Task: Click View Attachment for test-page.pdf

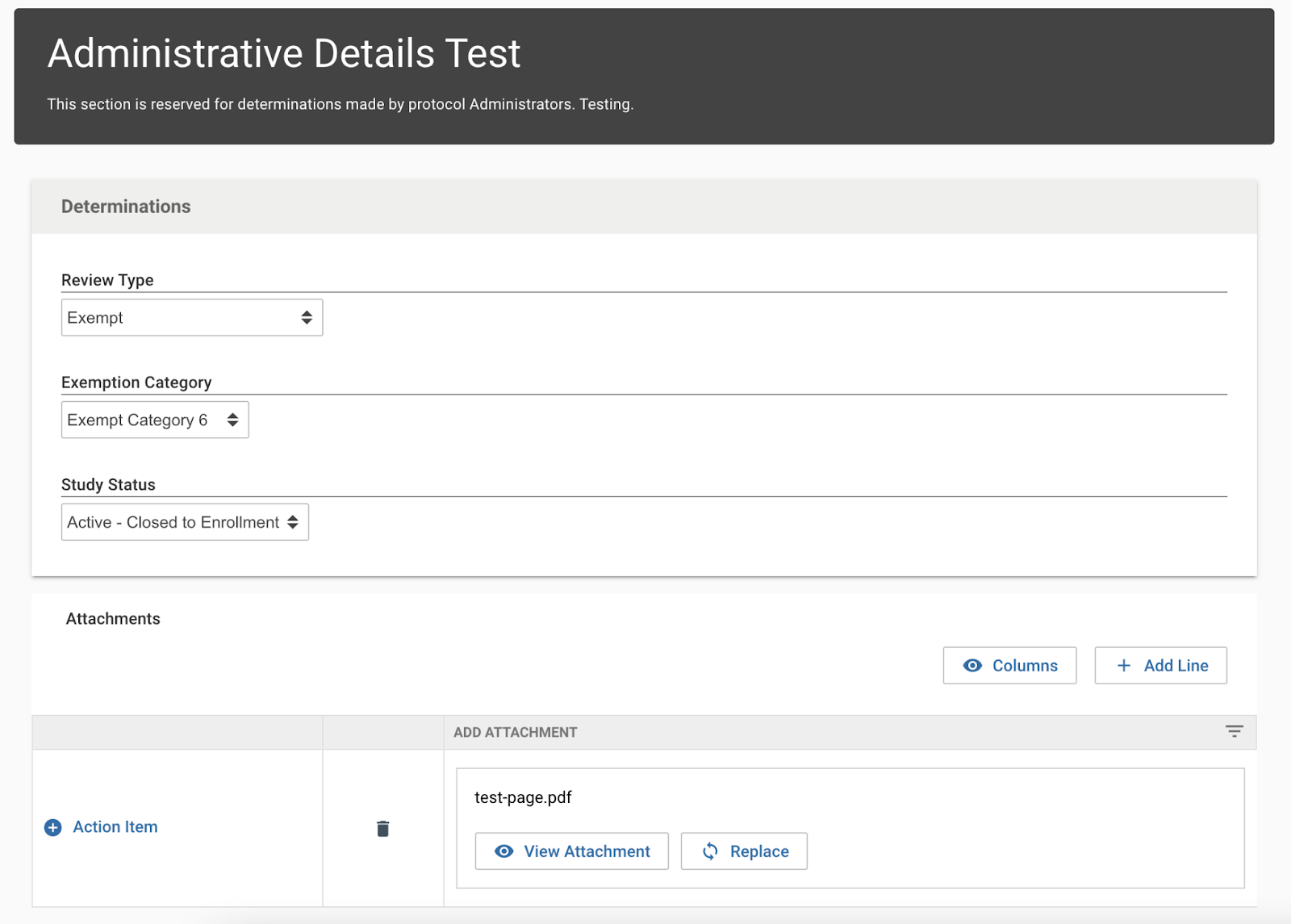Action: pyautogui.click(x=570, y=851)
